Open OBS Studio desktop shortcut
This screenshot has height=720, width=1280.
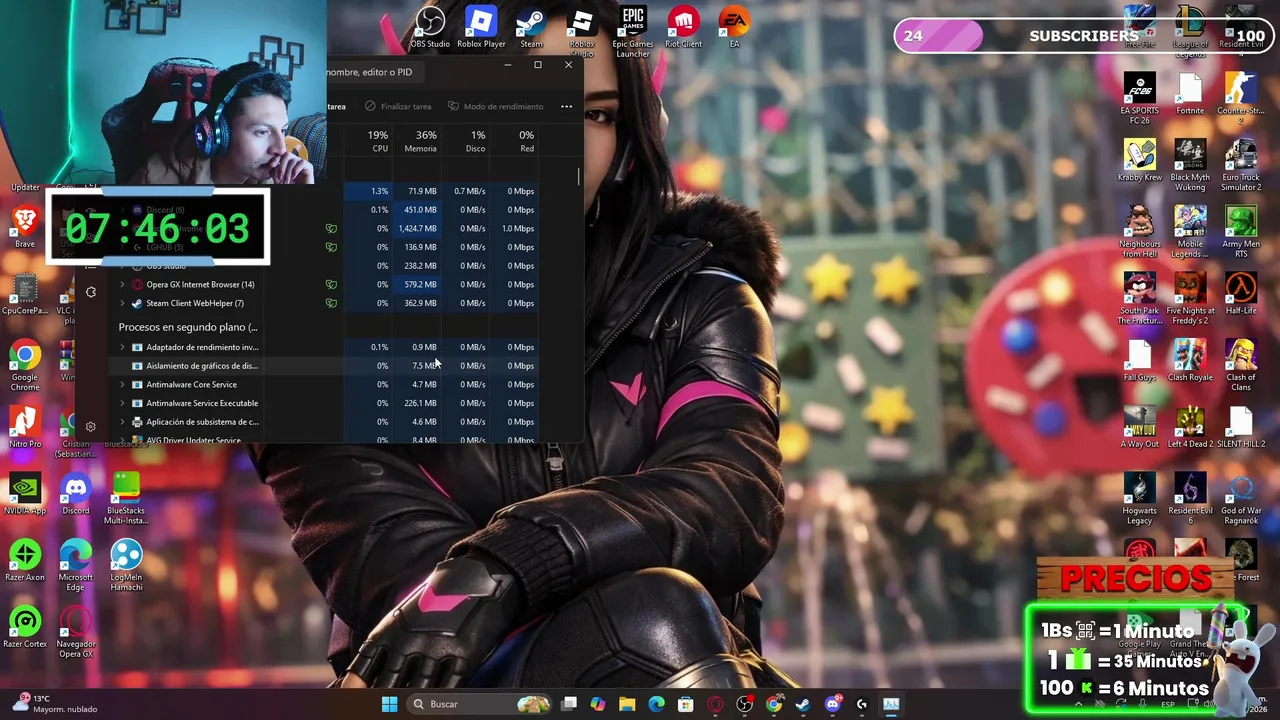coord(430,28)
